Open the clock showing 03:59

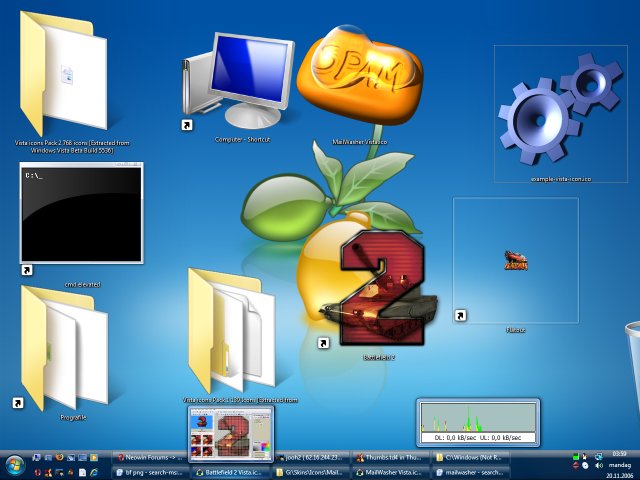pos(620,453)
